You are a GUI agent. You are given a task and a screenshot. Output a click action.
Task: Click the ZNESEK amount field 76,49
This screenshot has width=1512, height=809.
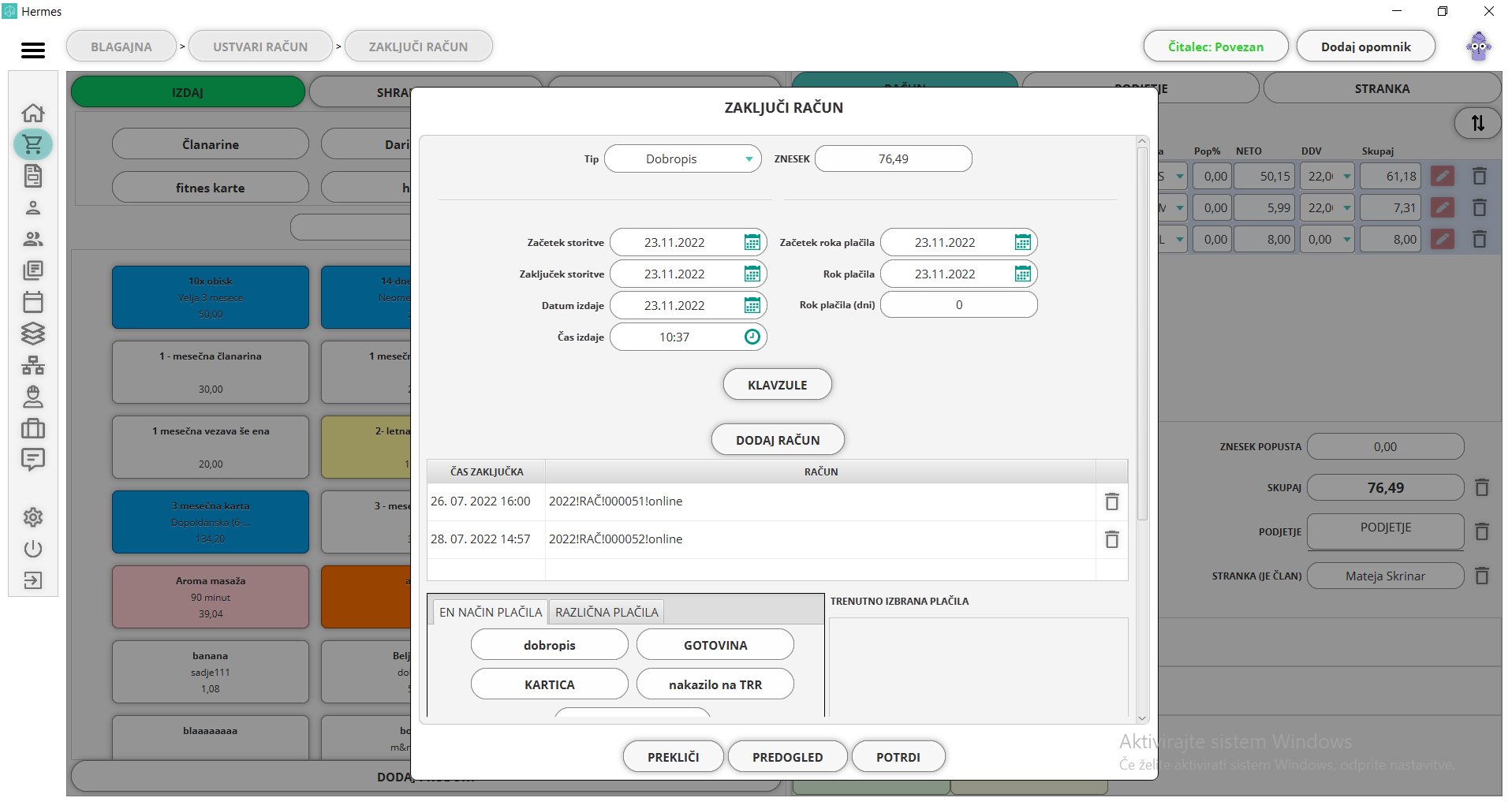point(894,158)
